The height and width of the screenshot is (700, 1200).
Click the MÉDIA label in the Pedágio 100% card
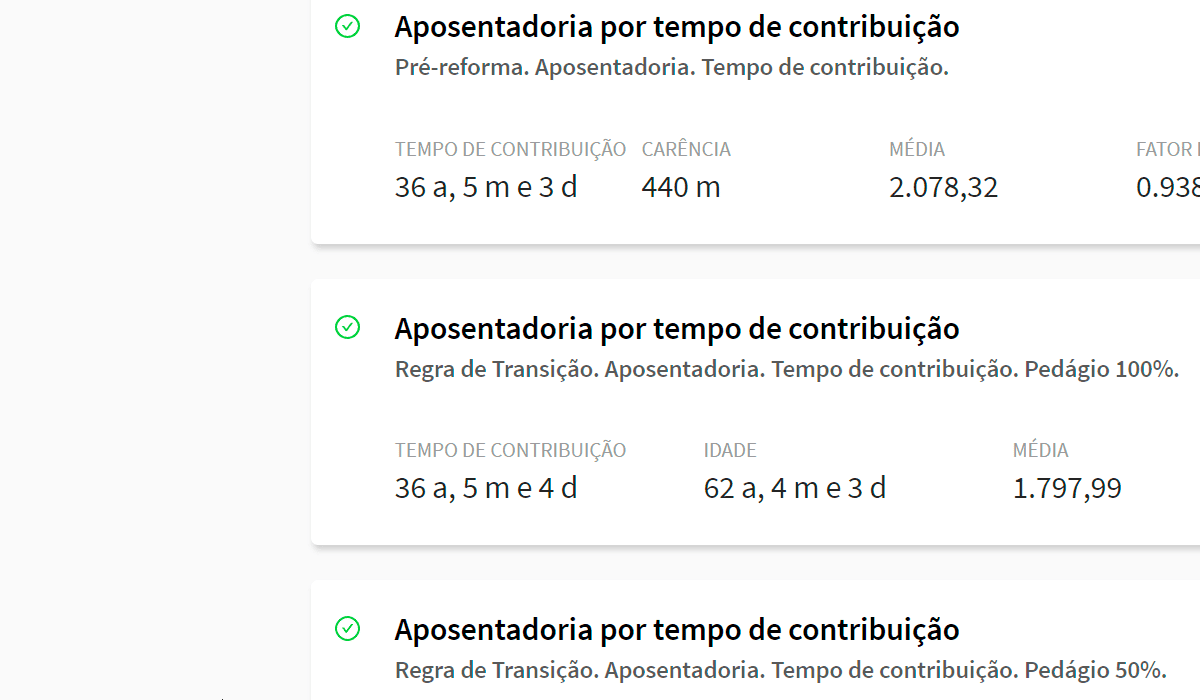click(1041, 451)
